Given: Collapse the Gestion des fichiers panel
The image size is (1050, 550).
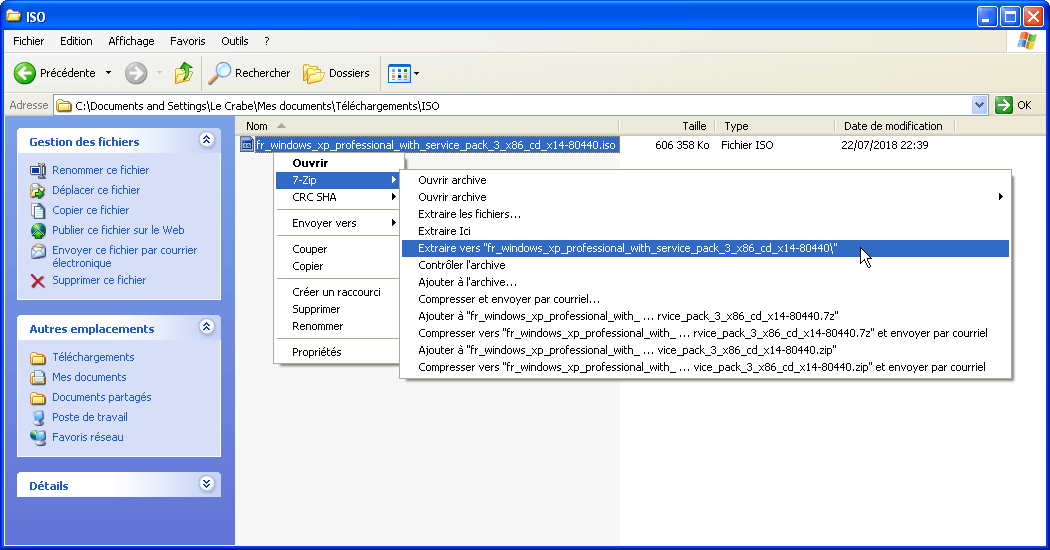Looking at the screenshot, I should tap(206, 139).
